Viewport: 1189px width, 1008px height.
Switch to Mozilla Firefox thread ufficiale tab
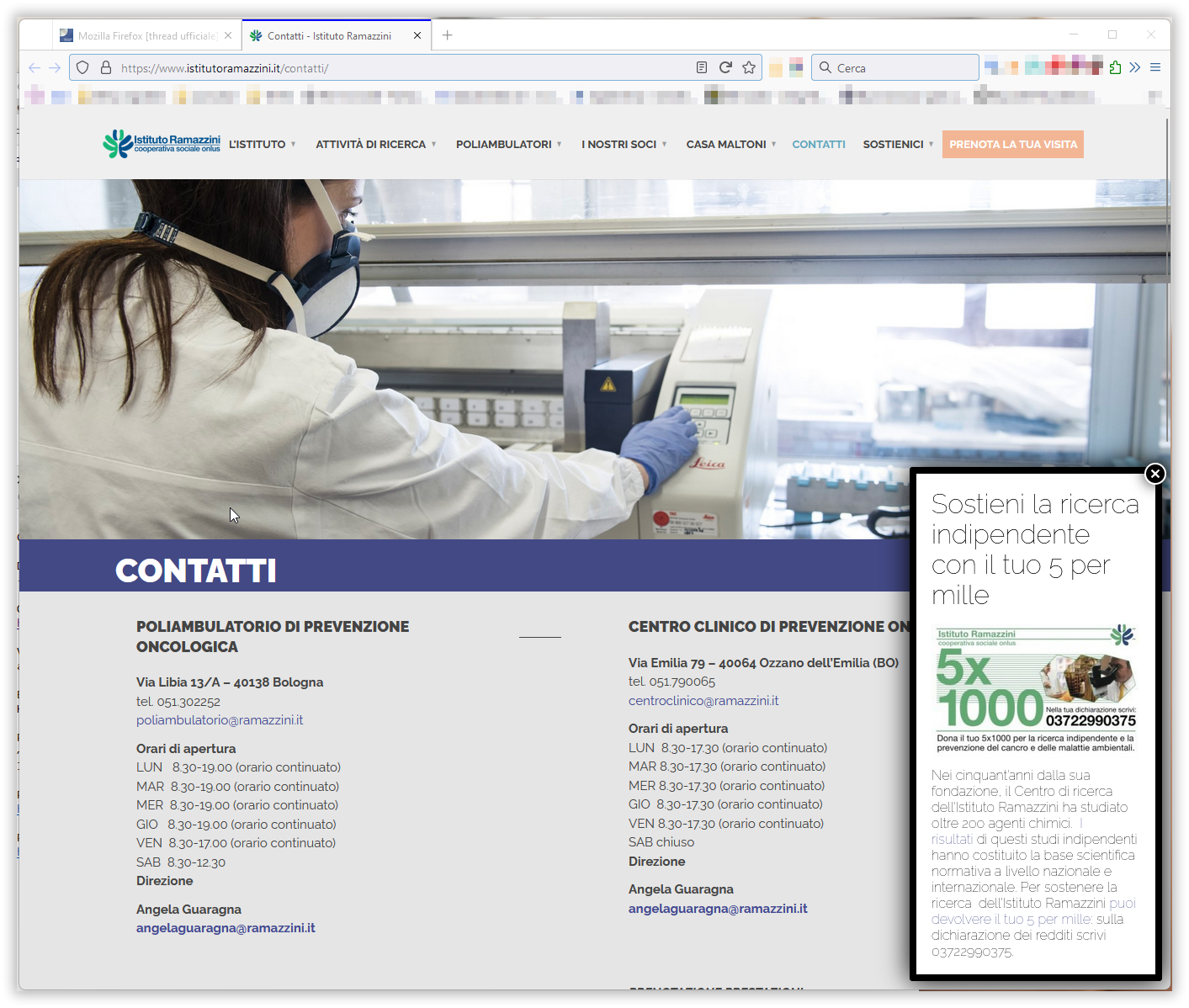click(146, 36)
